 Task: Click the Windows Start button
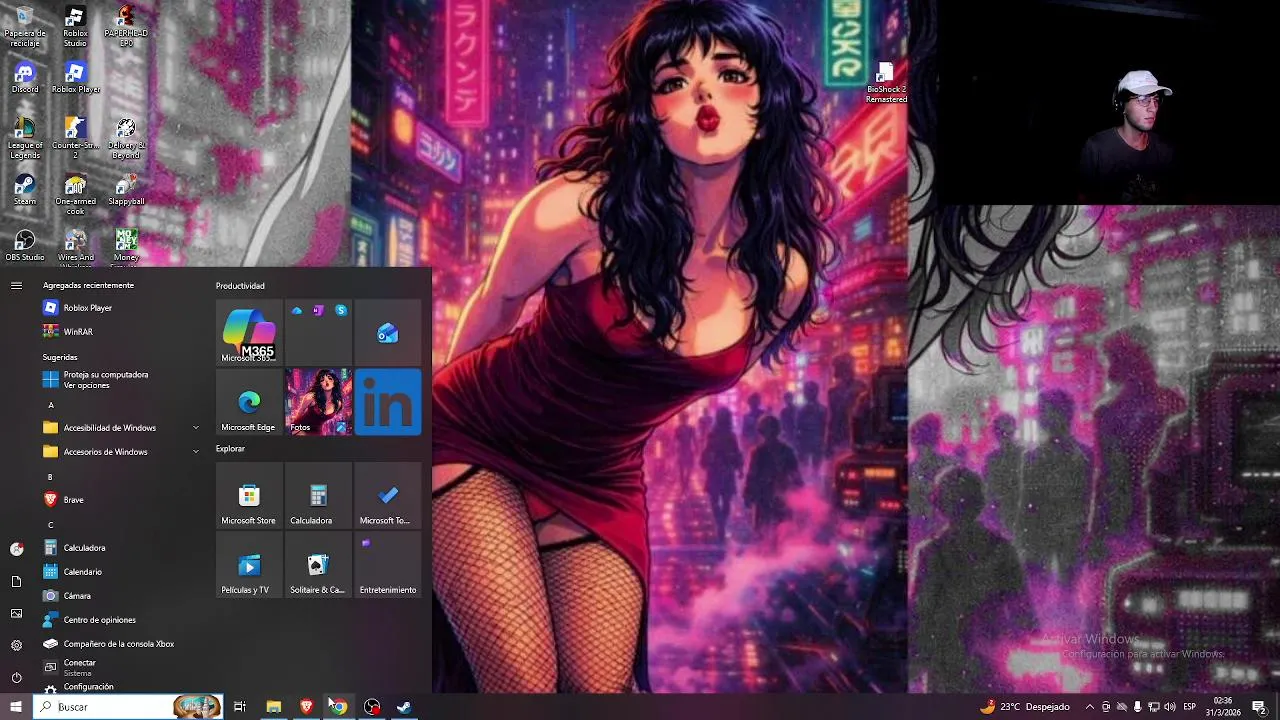[x=16, y=707]
